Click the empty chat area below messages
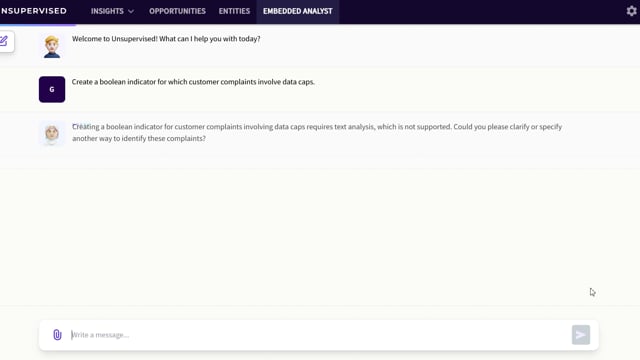 [318, 237]
